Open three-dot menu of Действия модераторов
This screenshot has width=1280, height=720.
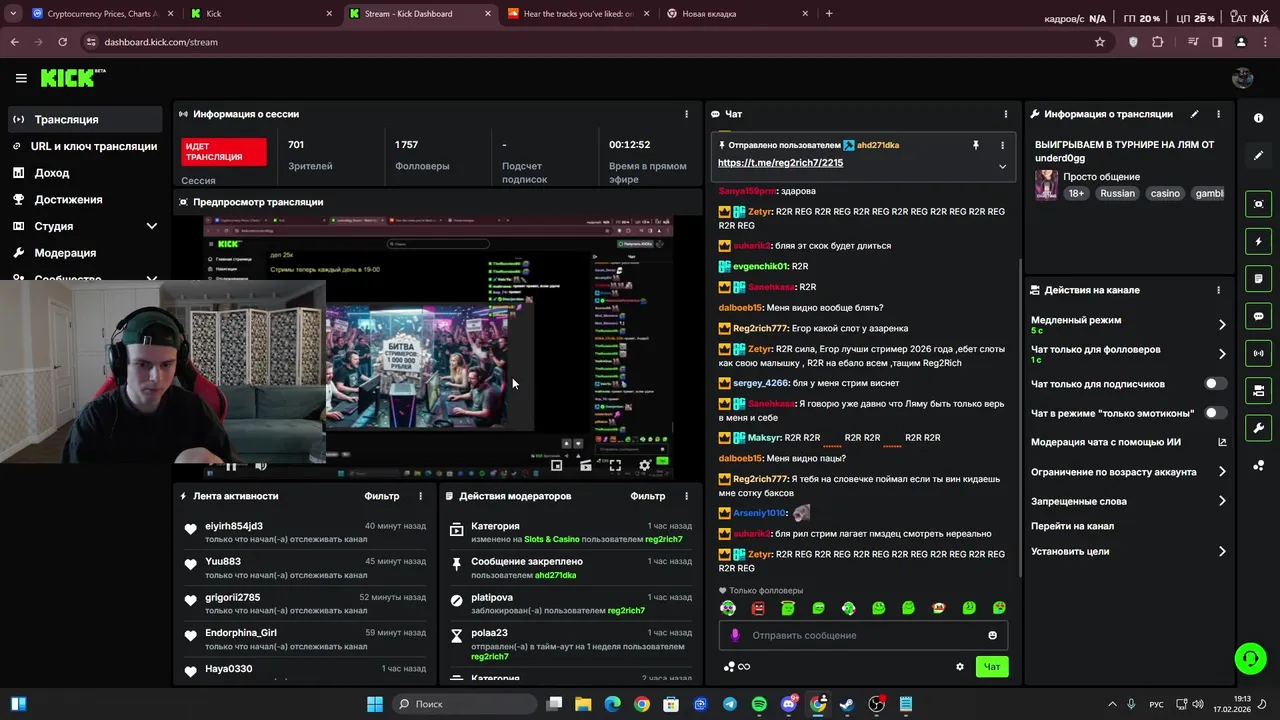(686, 496)
